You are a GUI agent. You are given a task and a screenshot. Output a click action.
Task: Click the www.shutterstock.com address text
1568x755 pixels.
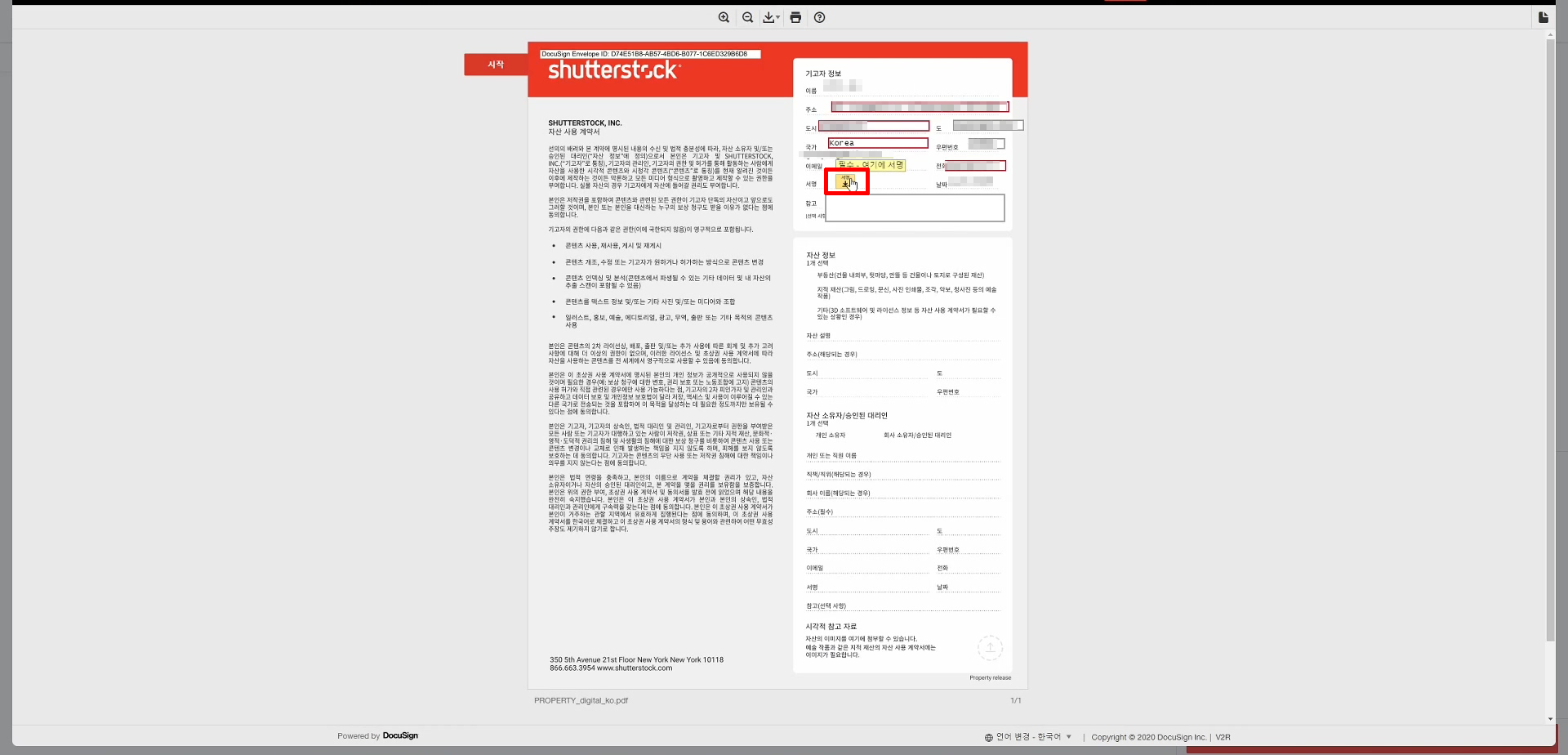[x=635, y=668]
